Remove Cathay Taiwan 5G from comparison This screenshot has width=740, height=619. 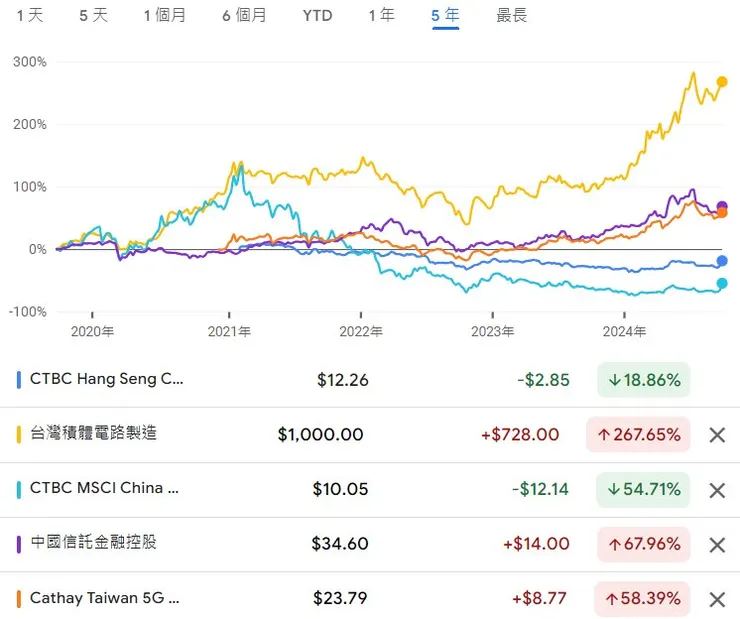click(x=717, y=600)
